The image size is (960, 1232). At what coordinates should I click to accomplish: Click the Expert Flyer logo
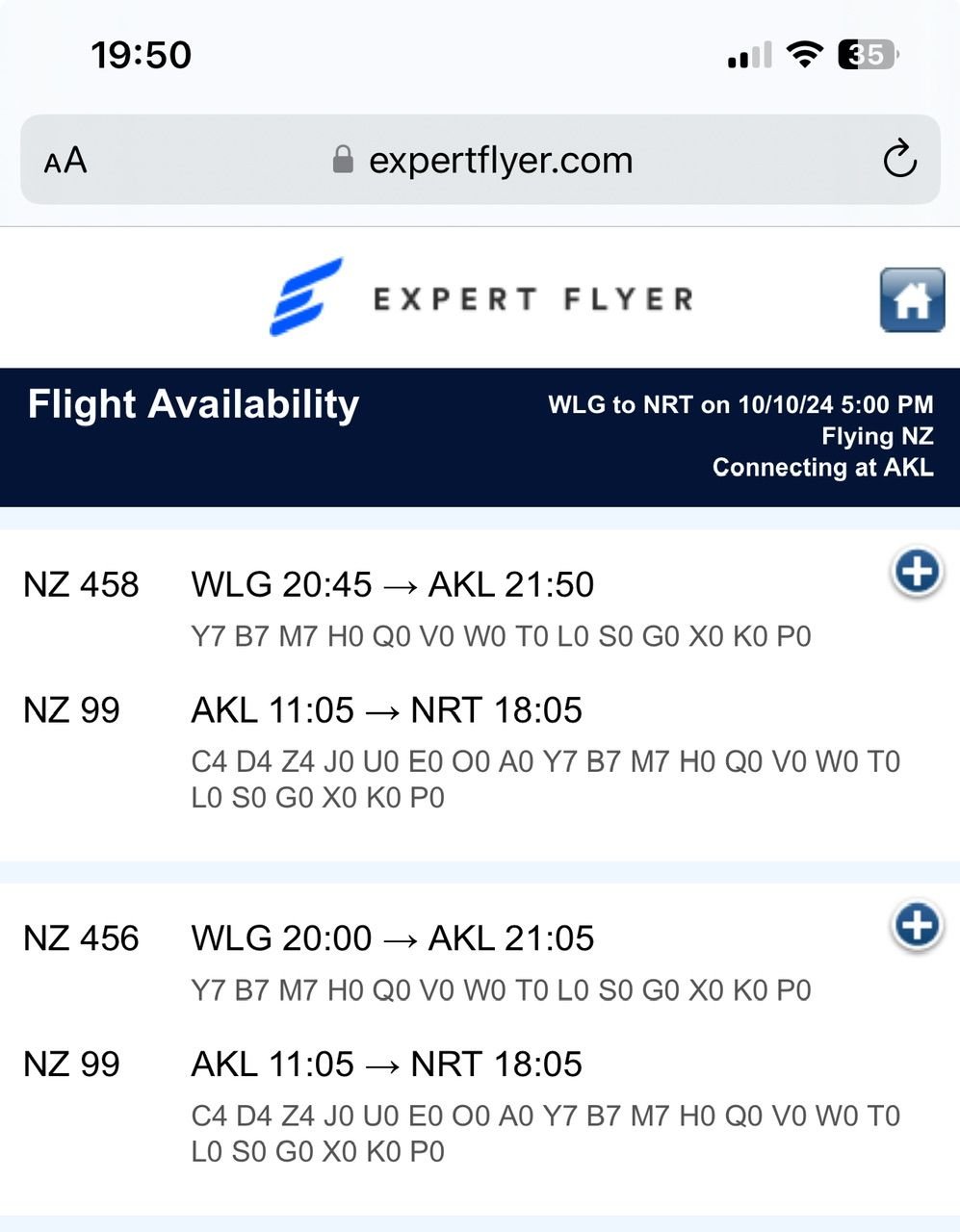[x=480, y=297]
